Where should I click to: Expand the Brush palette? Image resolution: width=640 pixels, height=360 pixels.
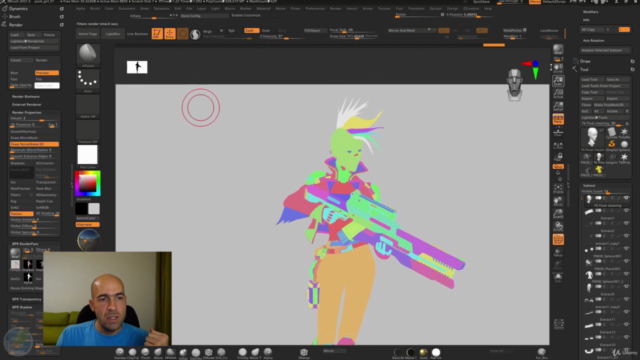(x=15, y=17)
